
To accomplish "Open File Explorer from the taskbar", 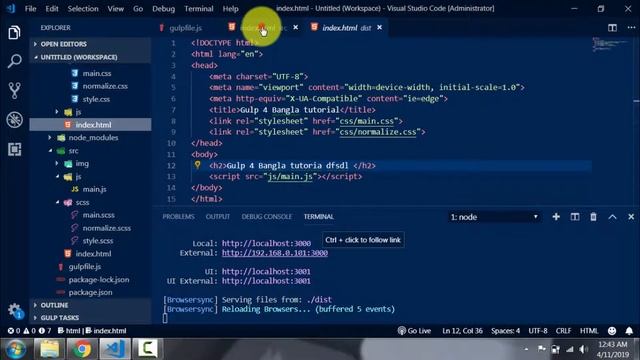I will click(49, 349).
